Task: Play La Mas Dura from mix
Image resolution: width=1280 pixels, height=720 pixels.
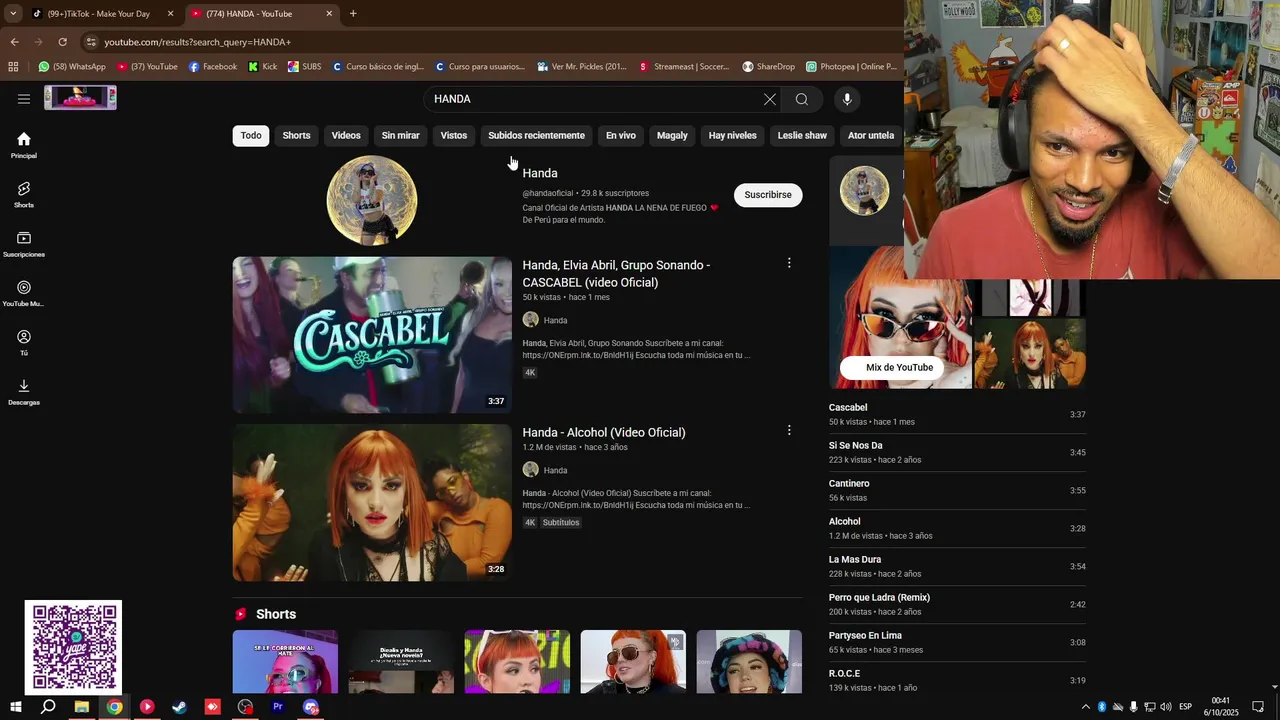Action: 957,566
